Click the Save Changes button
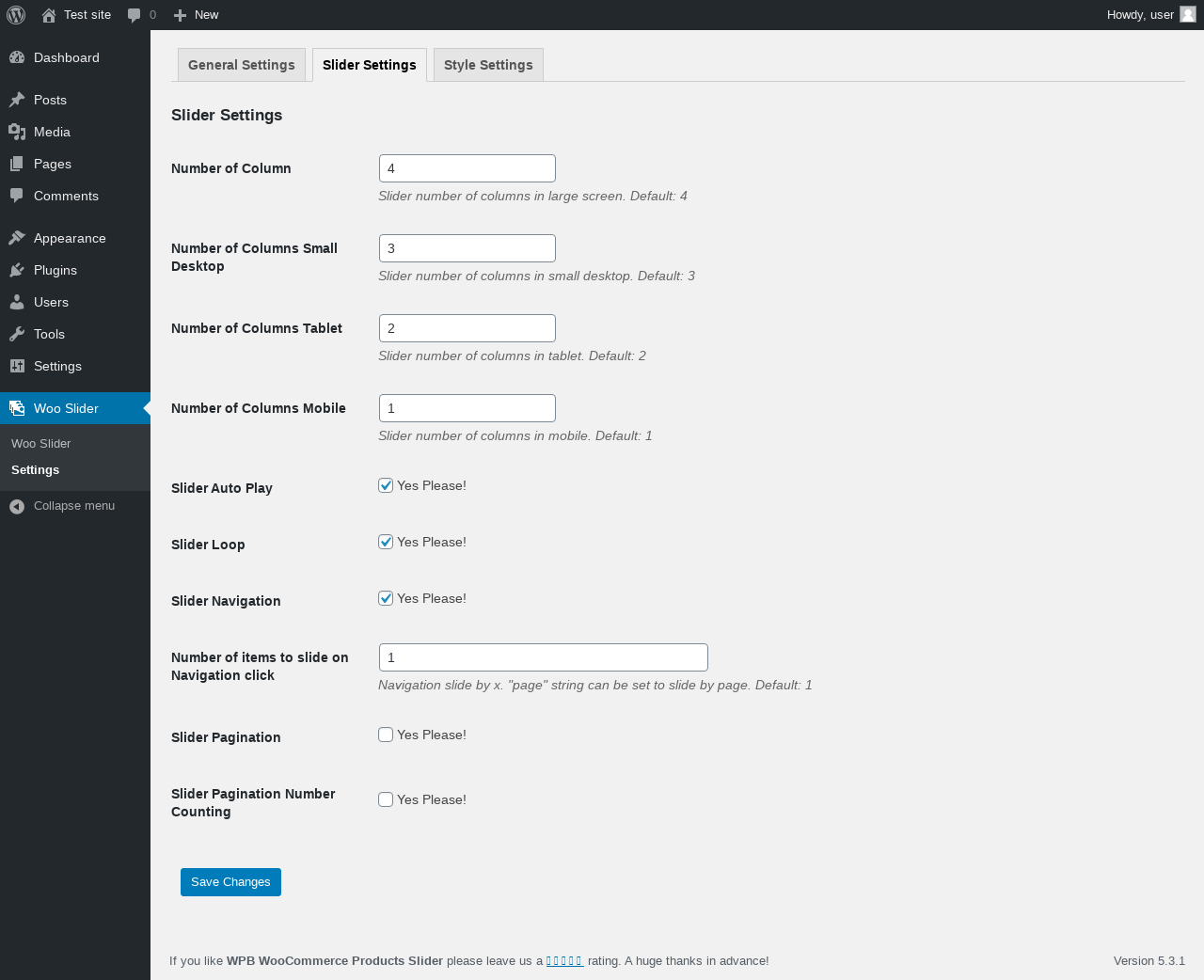Image resolution: width=1204 pixels, height=980 pixels. click(230, 882)
